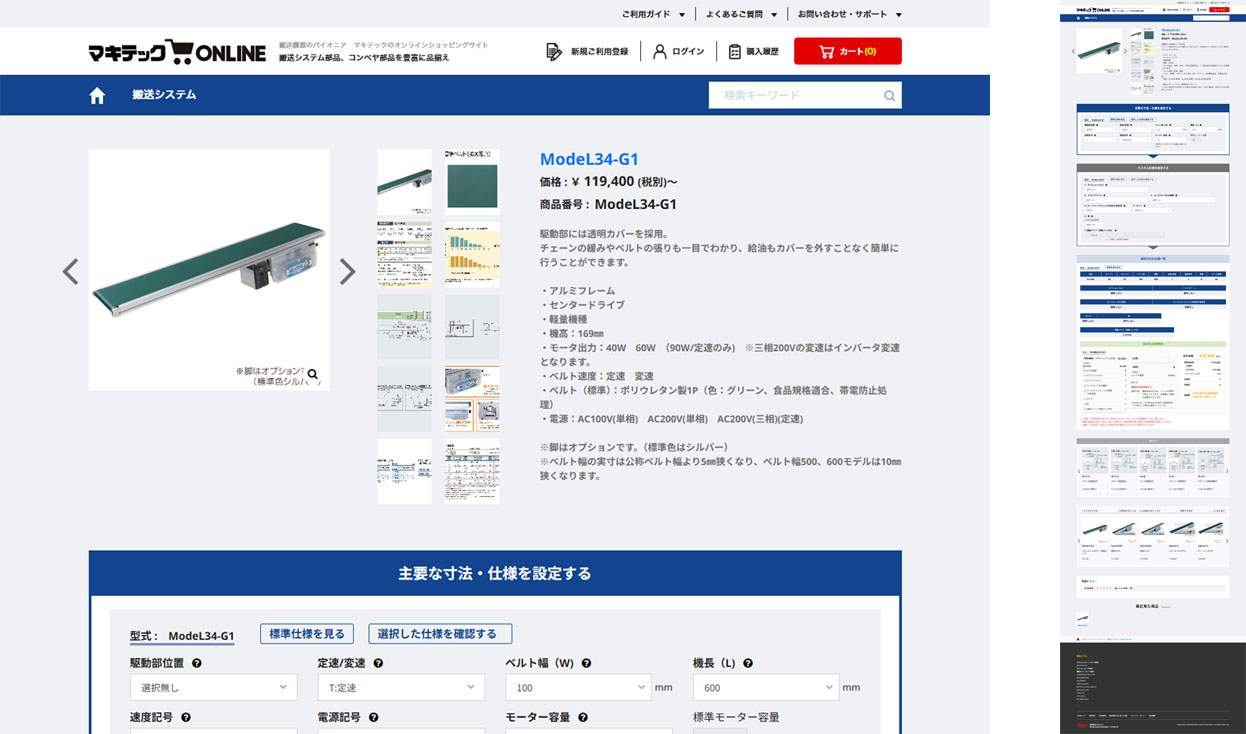The height and width of the screenshot is (734, 1246).
Task: Open the ベルト幅 dropdown showing 100
Action: 578,687
